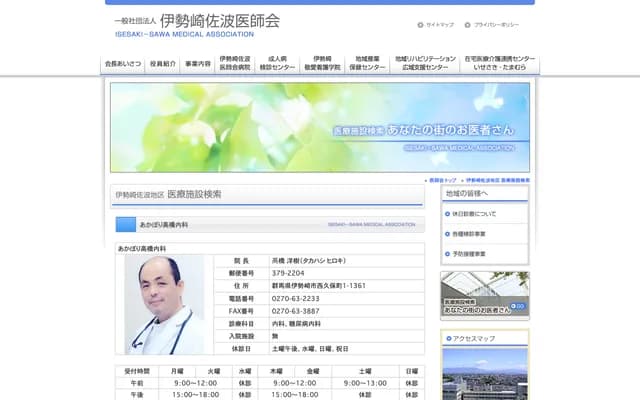The height and width of the screenshot is (400, 640).
Task: Open 成人病検診センター menu item
Action: point(277,63)
